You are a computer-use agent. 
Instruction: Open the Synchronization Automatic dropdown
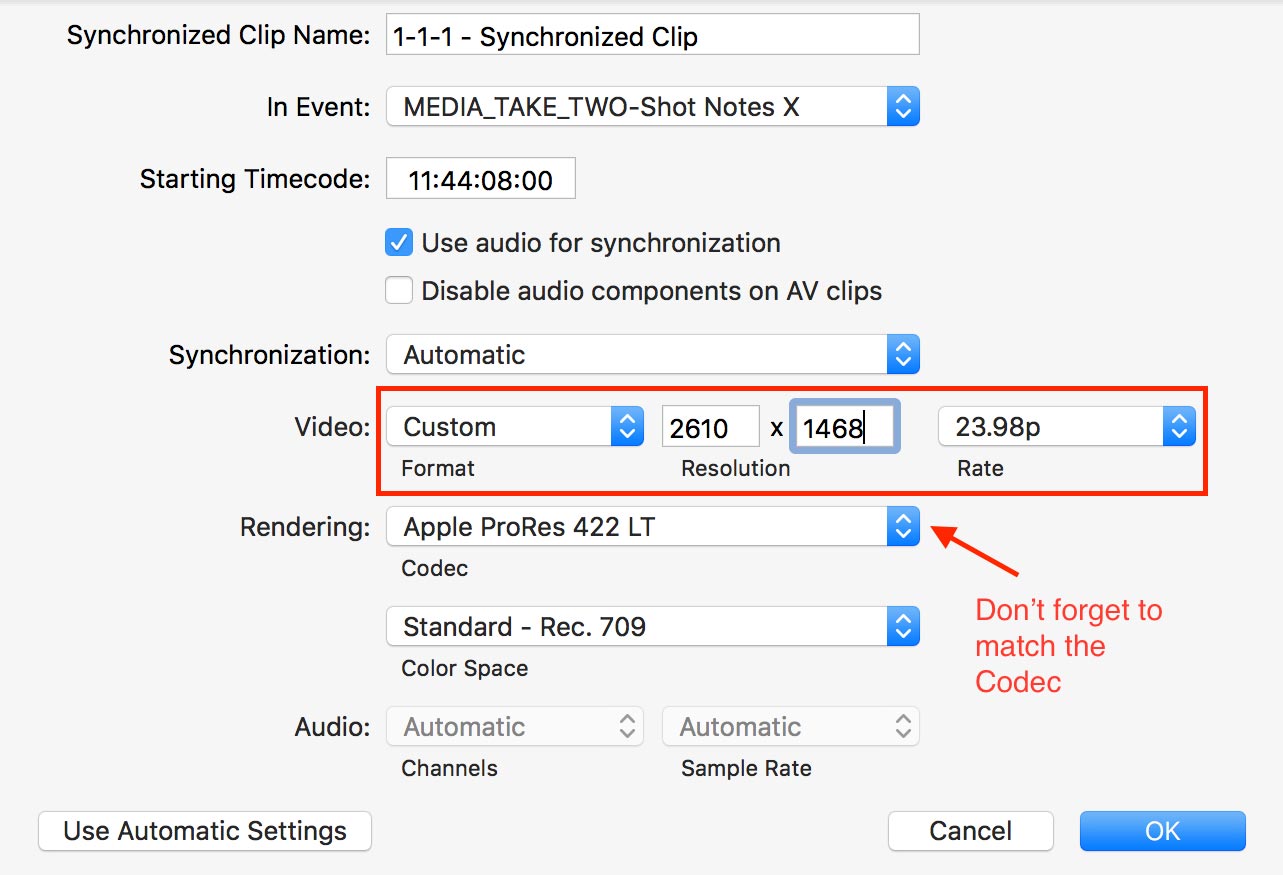pyautogui.click(x=652, y=354)
